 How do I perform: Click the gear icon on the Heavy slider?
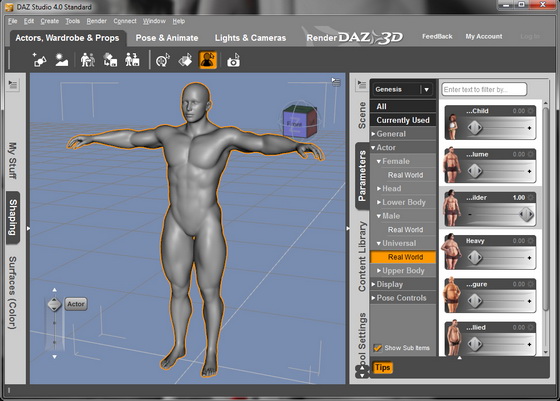pyautogui.click(x=531, y=241)
